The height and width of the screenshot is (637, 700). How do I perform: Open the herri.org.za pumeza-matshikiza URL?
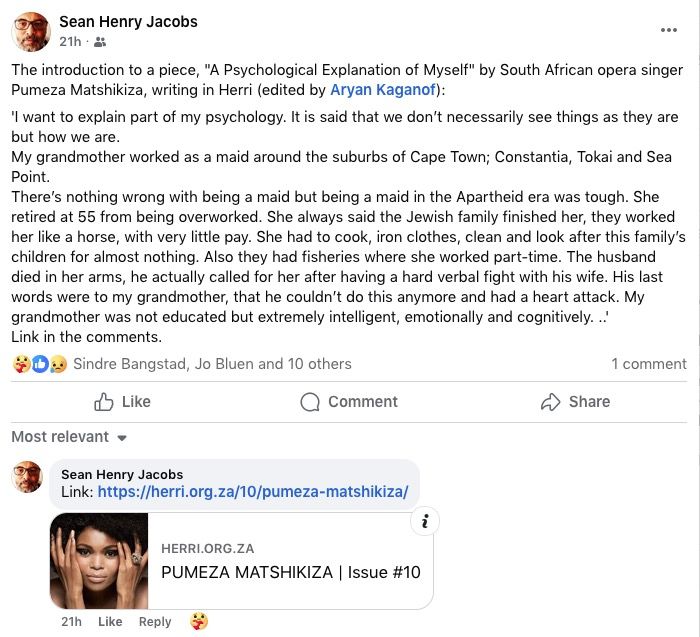pos(253,492)
